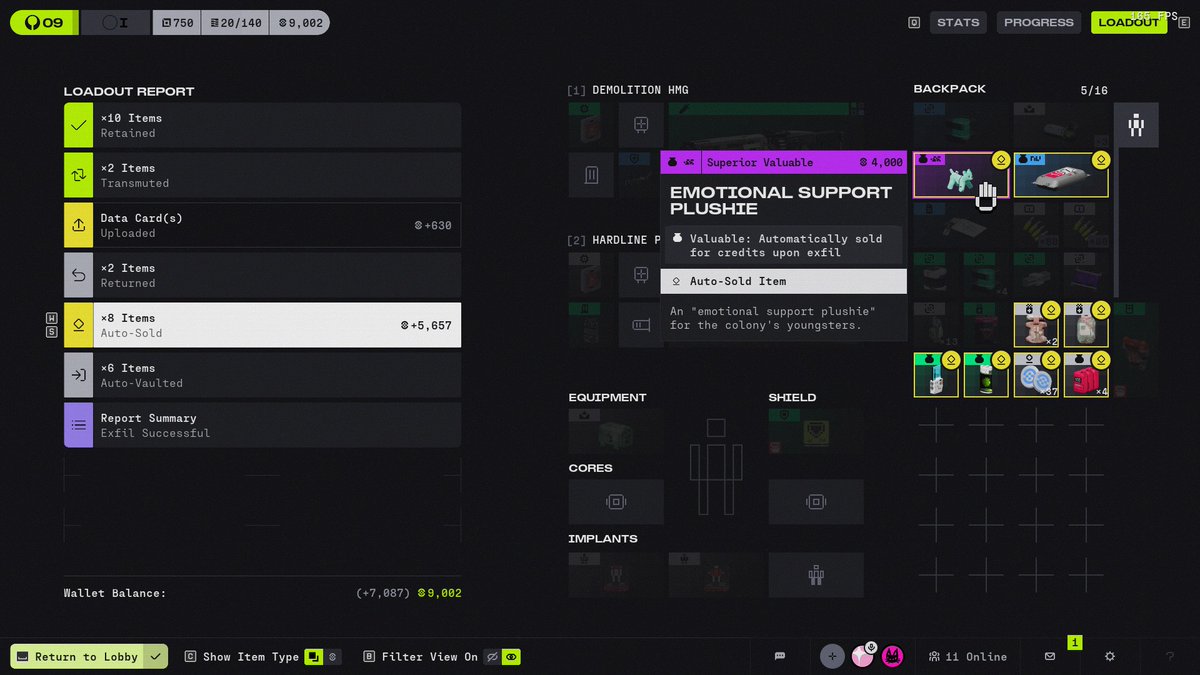Toggle Show Item Type to stacked-cards mode
The width and height of the screenshot is (1200, 675).
(314, 657)
